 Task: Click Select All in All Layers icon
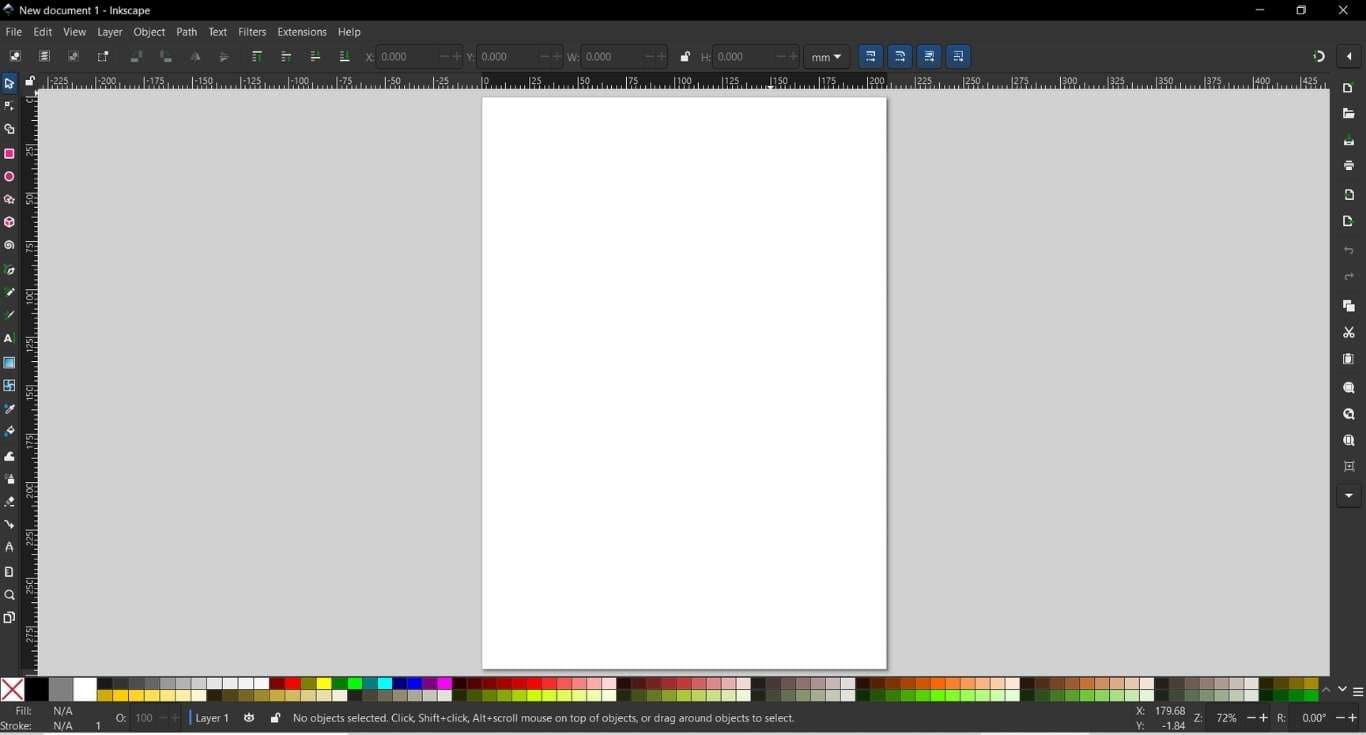[x=44, y=57]
